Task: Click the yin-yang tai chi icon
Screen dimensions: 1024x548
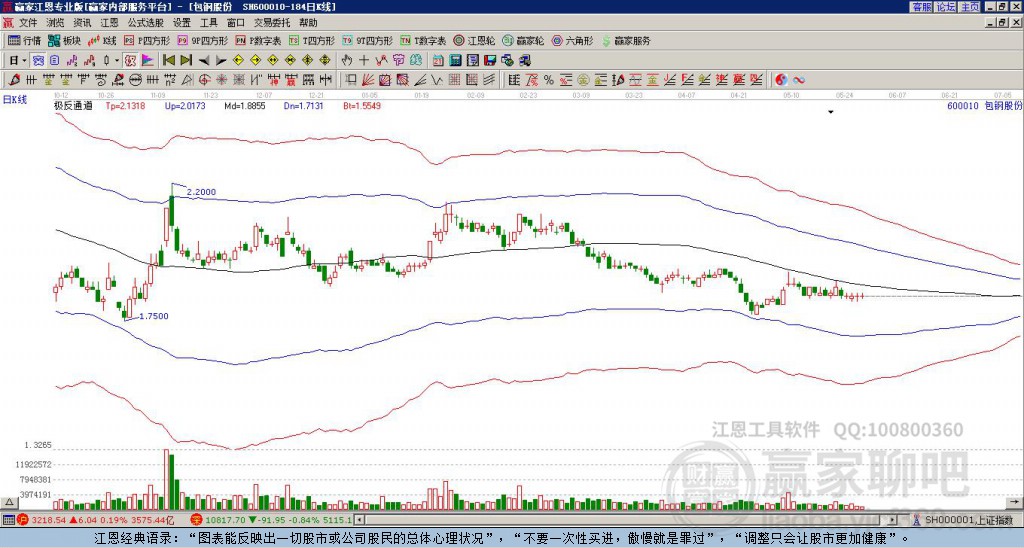Action: [781, 80]
